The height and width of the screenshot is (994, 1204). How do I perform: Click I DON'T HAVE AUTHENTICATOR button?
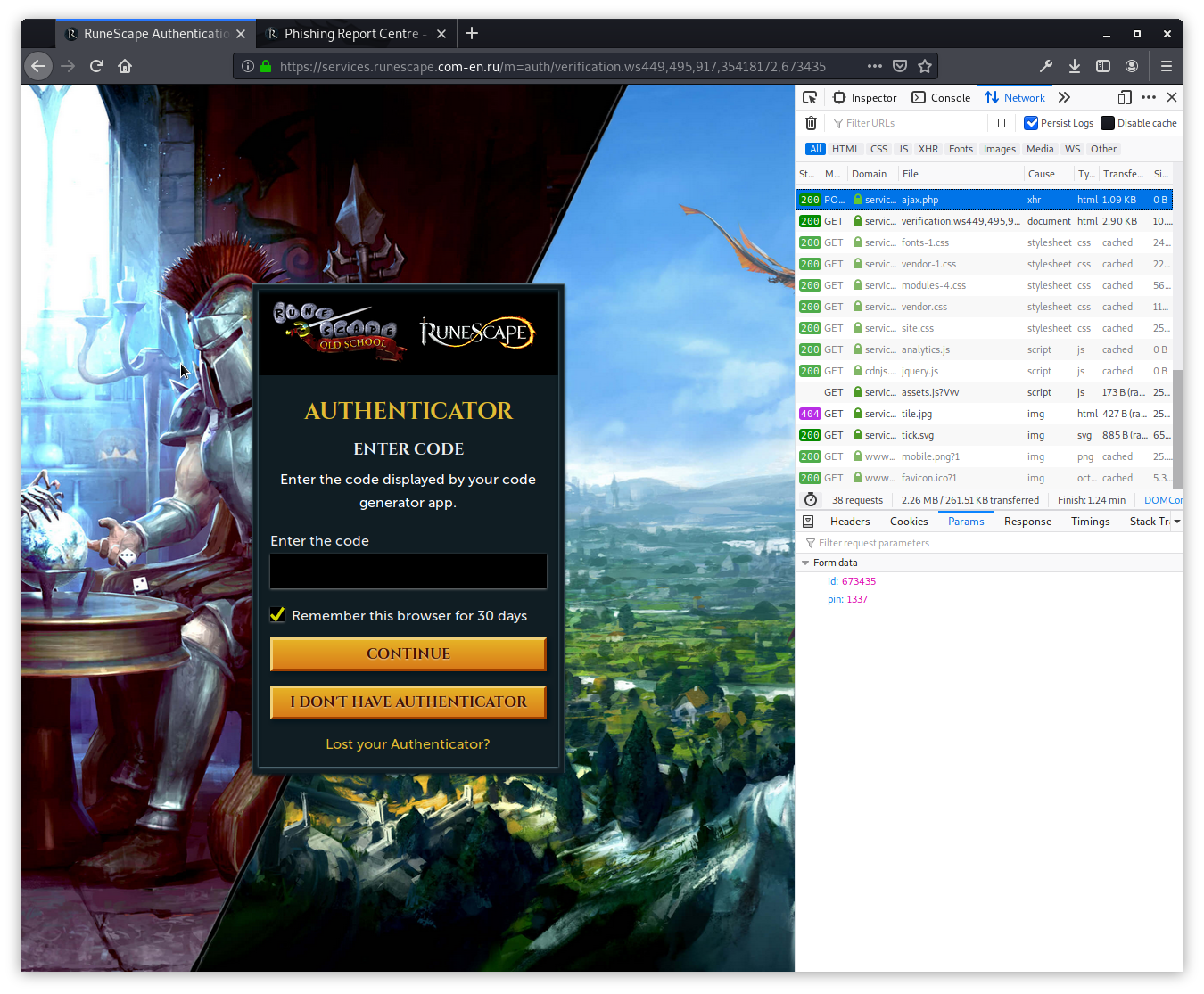click(x=408, y=702)
